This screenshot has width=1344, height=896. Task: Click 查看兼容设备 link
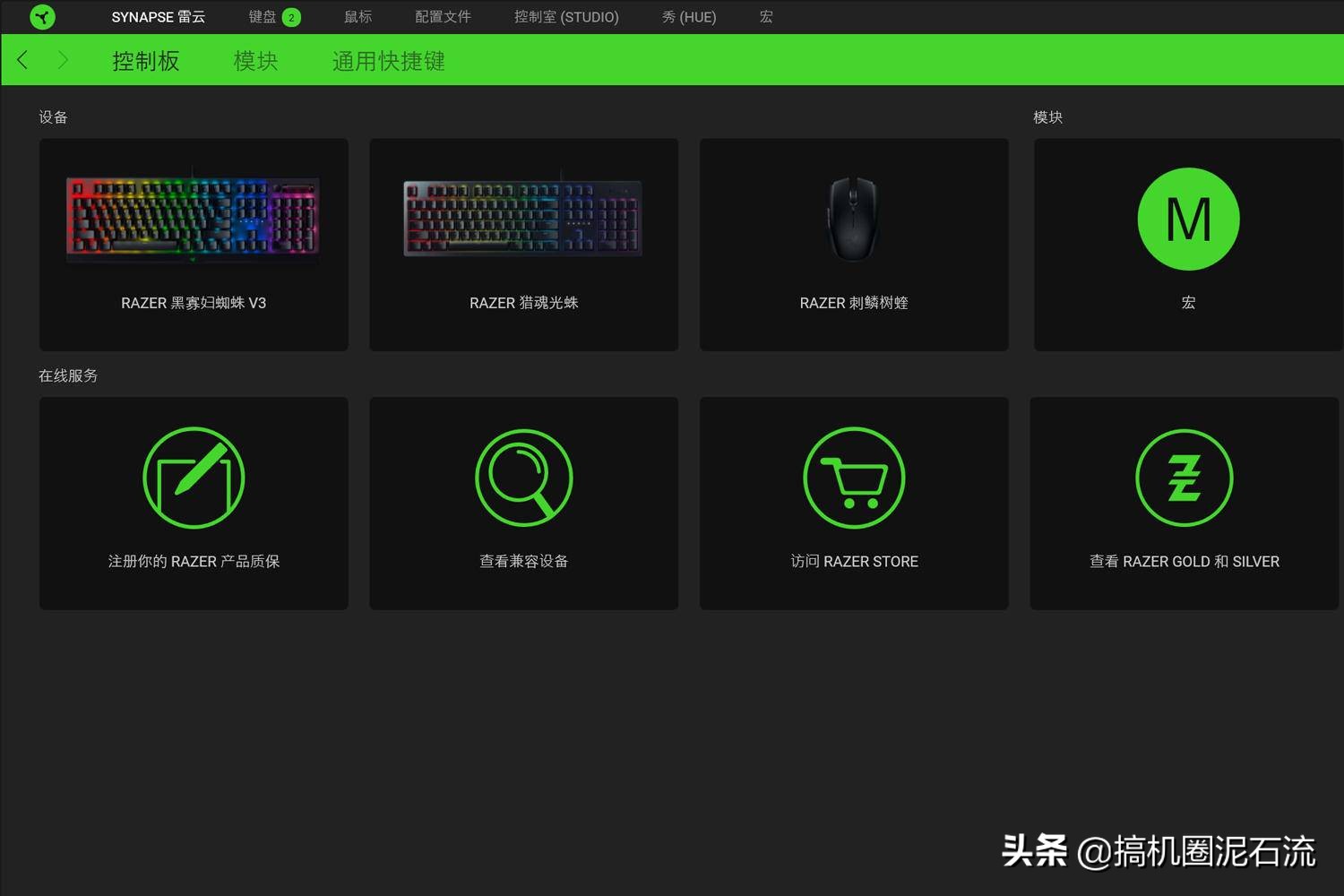[524, 561]
